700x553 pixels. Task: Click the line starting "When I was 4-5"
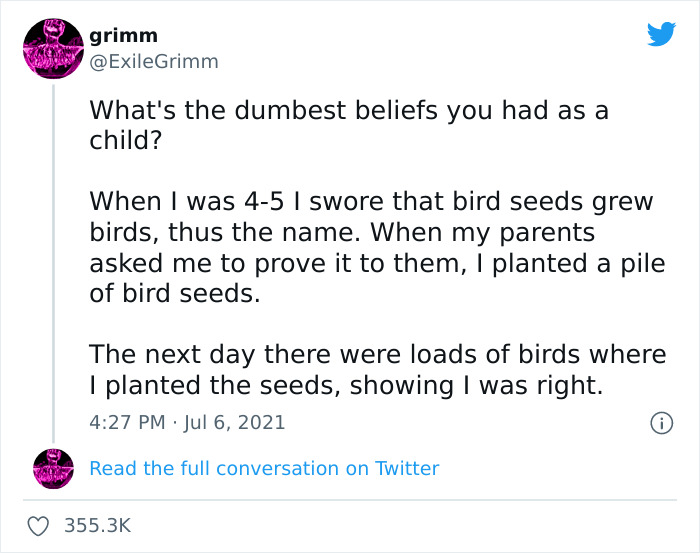point(370,201)
